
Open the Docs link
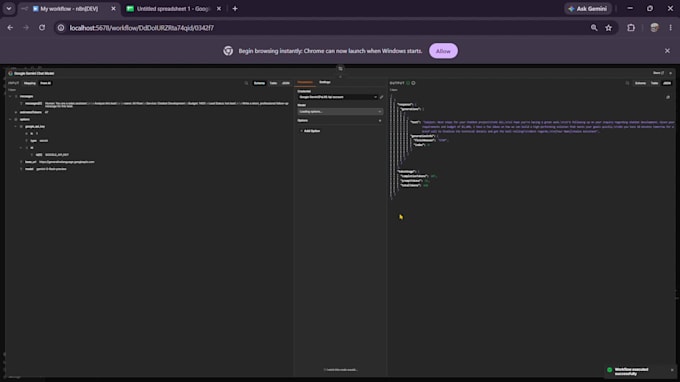tap(658, 73)
